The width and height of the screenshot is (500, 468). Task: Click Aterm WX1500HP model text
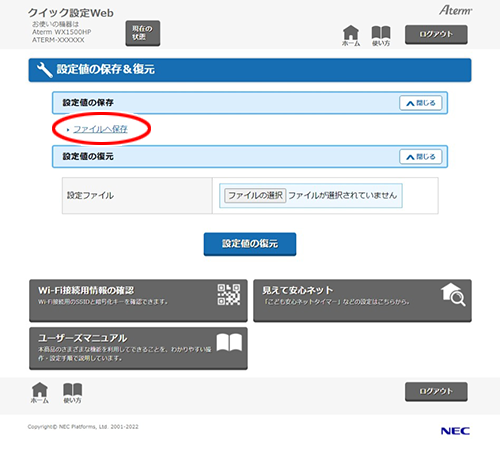click(x=62, y=32)
